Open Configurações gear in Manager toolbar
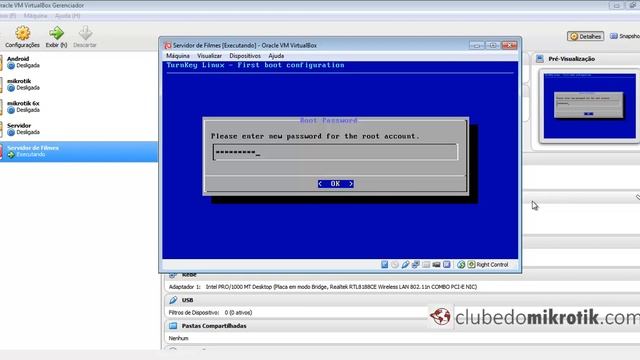This screenshot has width=640, height=360. pos(22,37)
